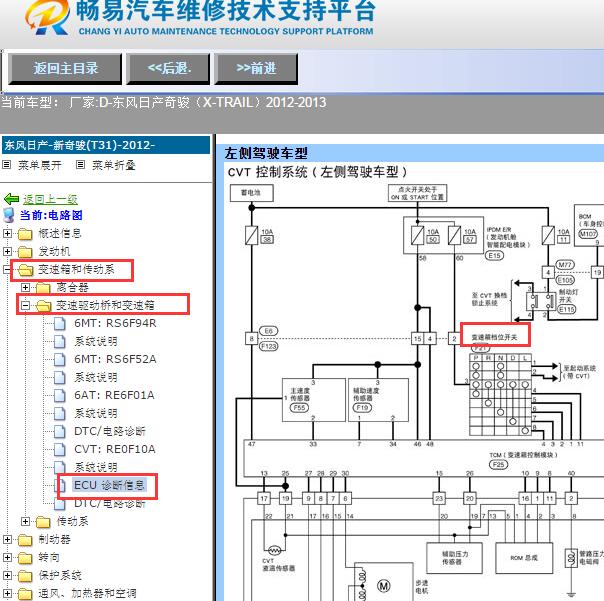Open the CVT: RE0F10A tree item
Screen dimensions: 604x601
(x=115, y=449)
